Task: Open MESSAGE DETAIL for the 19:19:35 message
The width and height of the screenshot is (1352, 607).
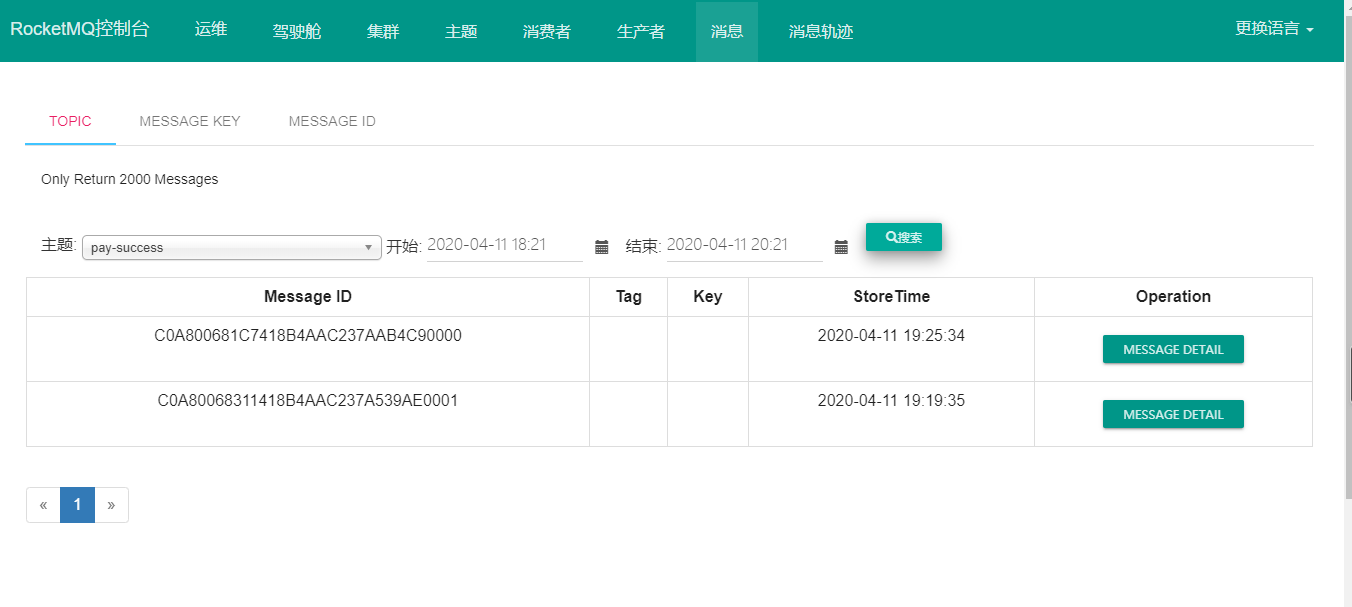Action: 1173,414
